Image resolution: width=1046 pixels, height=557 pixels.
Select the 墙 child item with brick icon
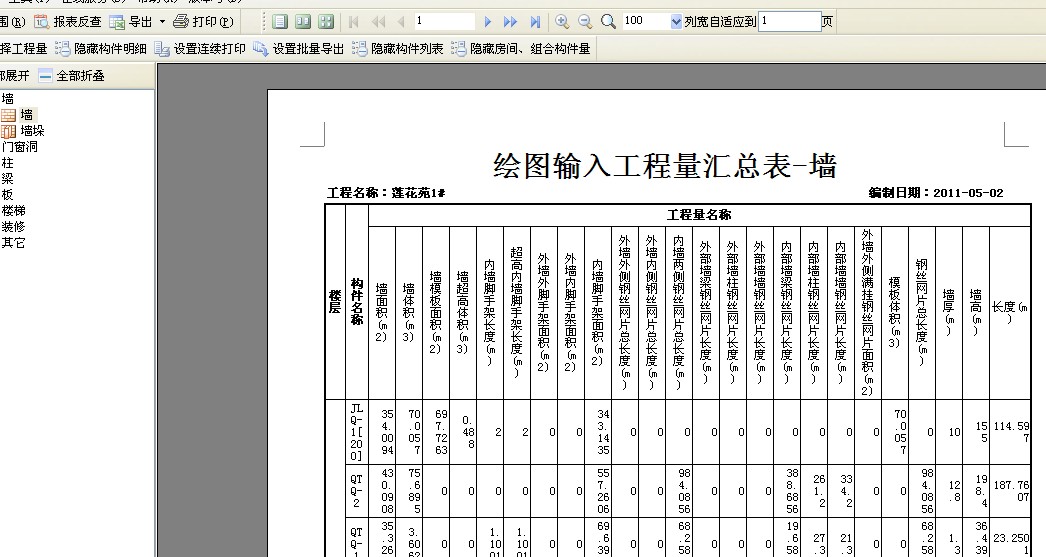click(x=27, y=115)
